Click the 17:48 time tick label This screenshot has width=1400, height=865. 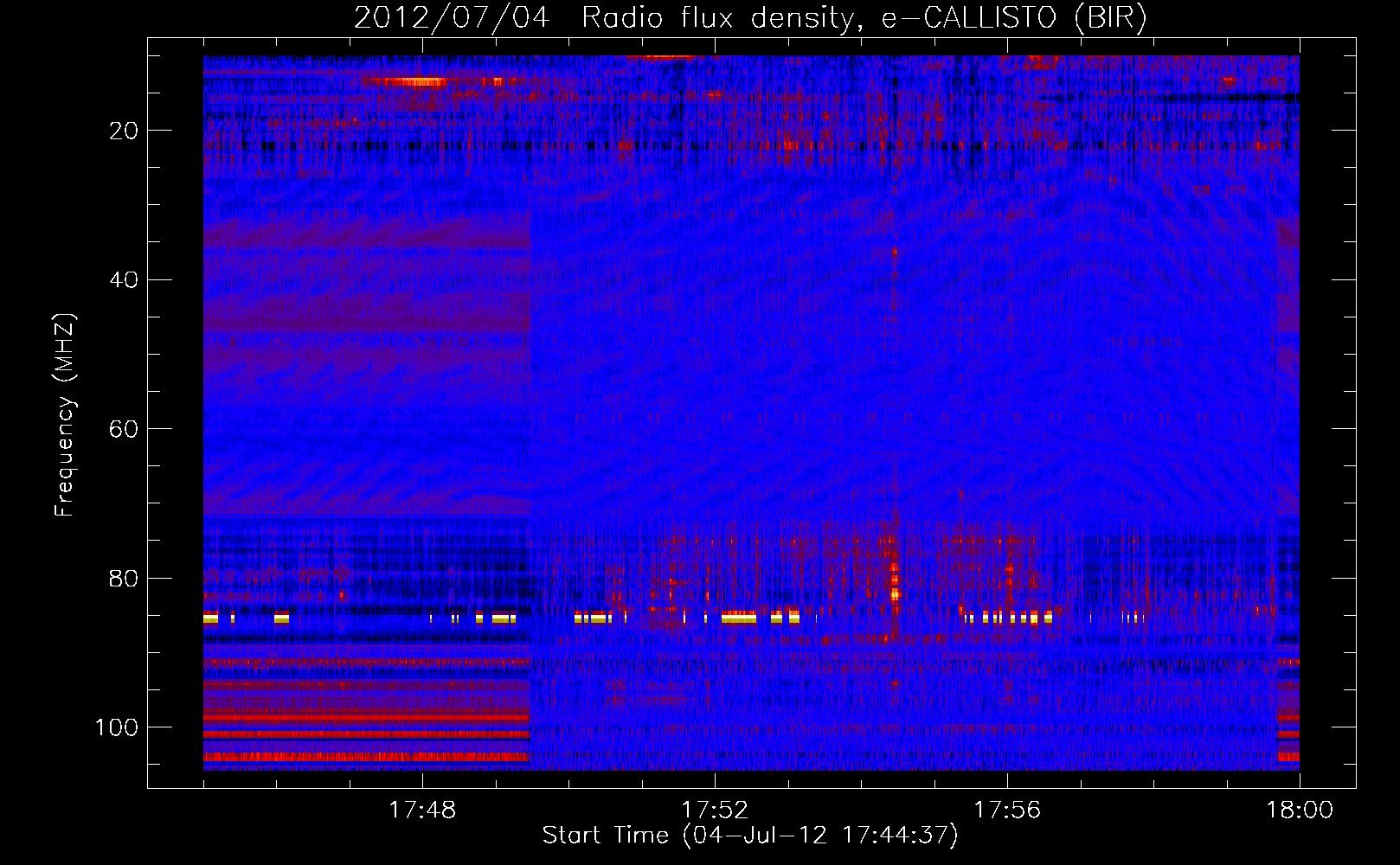[x=423, y=811]
